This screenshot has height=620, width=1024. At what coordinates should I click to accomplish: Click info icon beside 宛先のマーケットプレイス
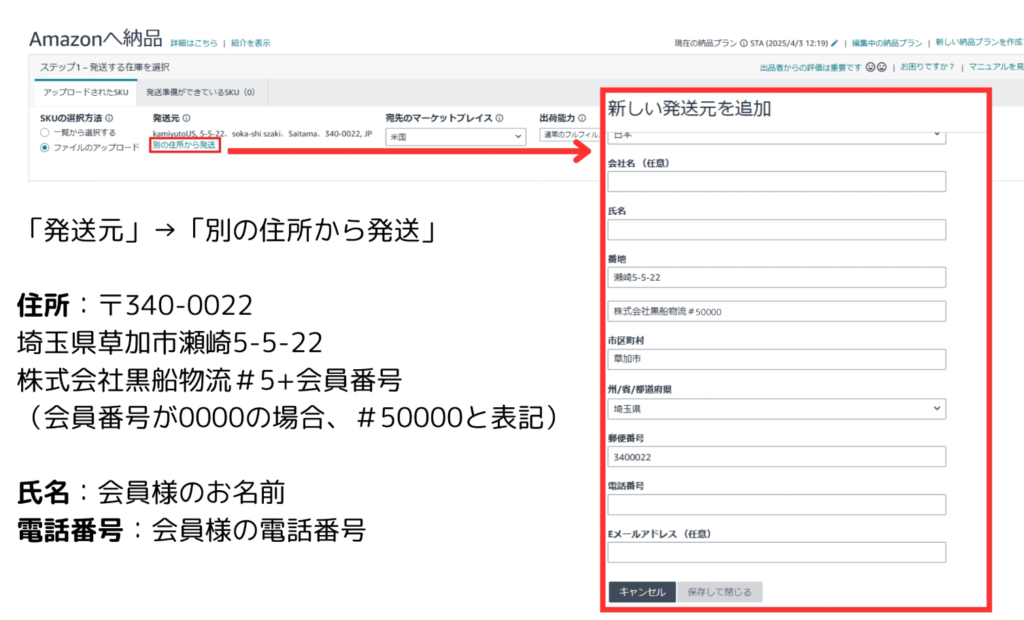[x=499, y=118]
